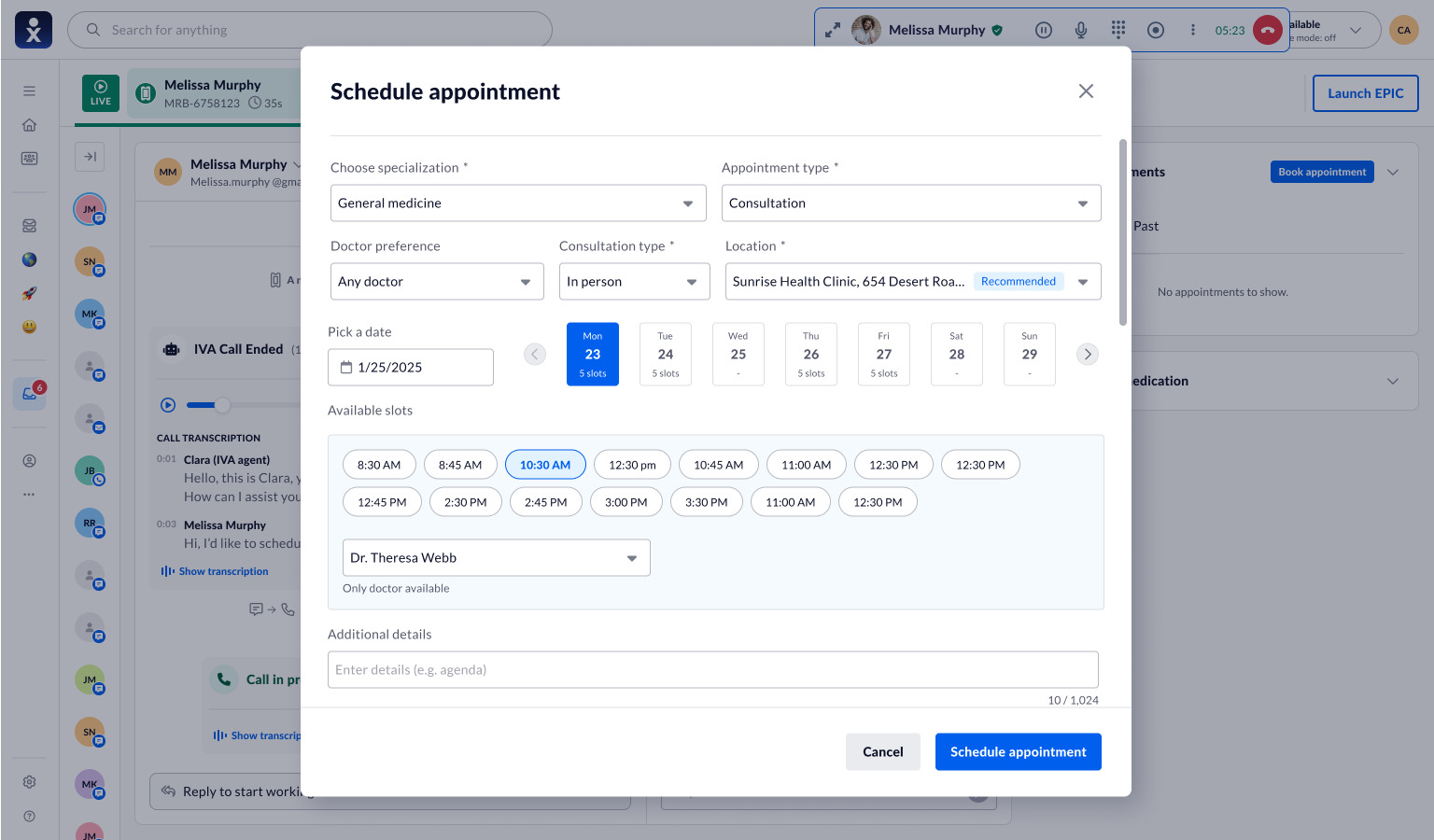
Task: Collapse the Appointments section chevron
Action: tap(1393, 172)
